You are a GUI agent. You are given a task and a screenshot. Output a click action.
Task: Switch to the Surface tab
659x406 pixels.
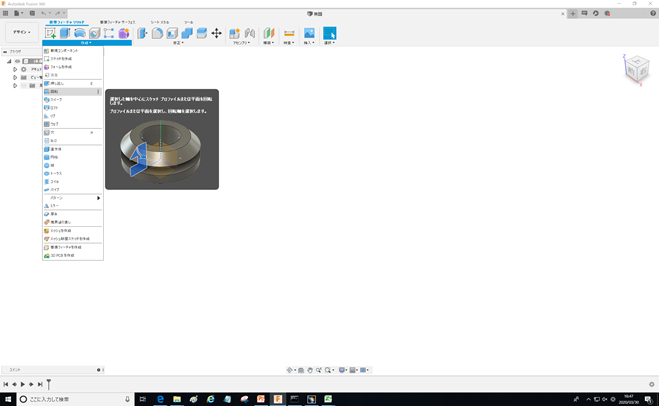pos(117,22)
